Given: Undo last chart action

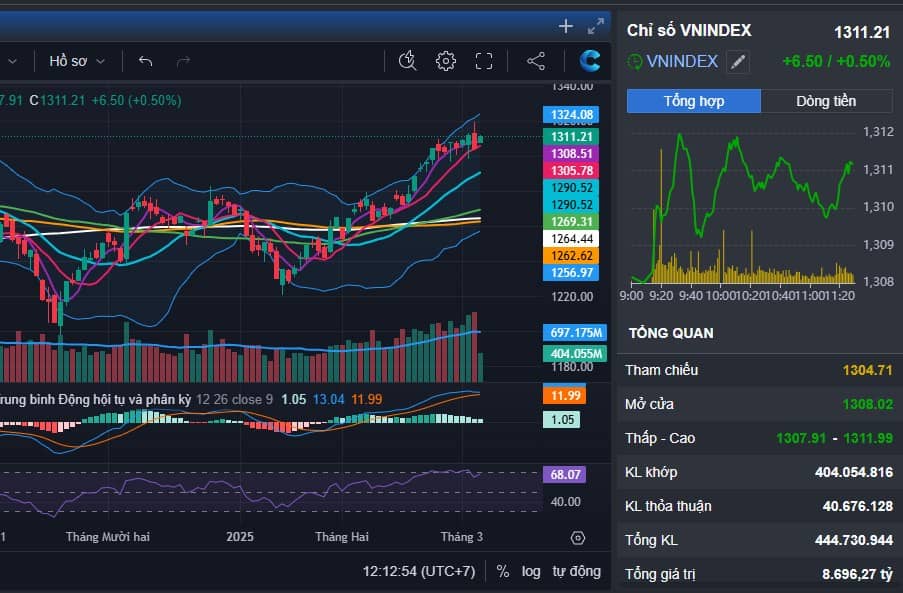Looking at the screenshot, I should (146, 61).
